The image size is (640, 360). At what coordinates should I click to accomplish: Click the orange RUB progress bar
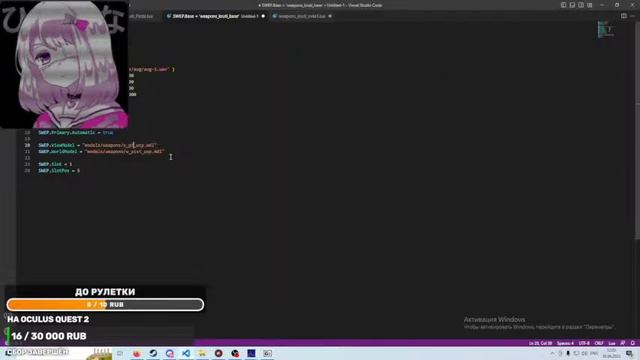pyautogui.click(x=105, y=304)
